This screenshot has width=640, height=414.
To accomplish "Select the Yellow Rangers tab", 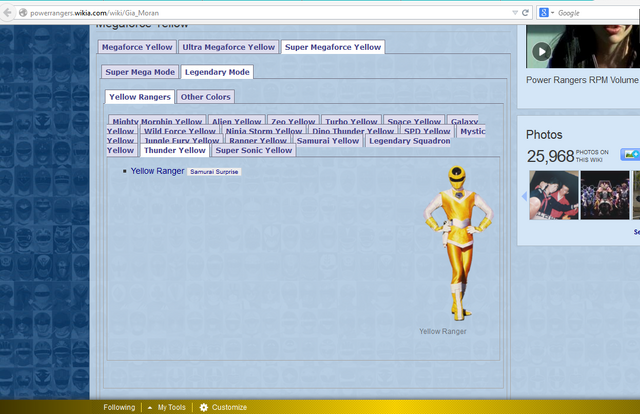I will 140,97.
